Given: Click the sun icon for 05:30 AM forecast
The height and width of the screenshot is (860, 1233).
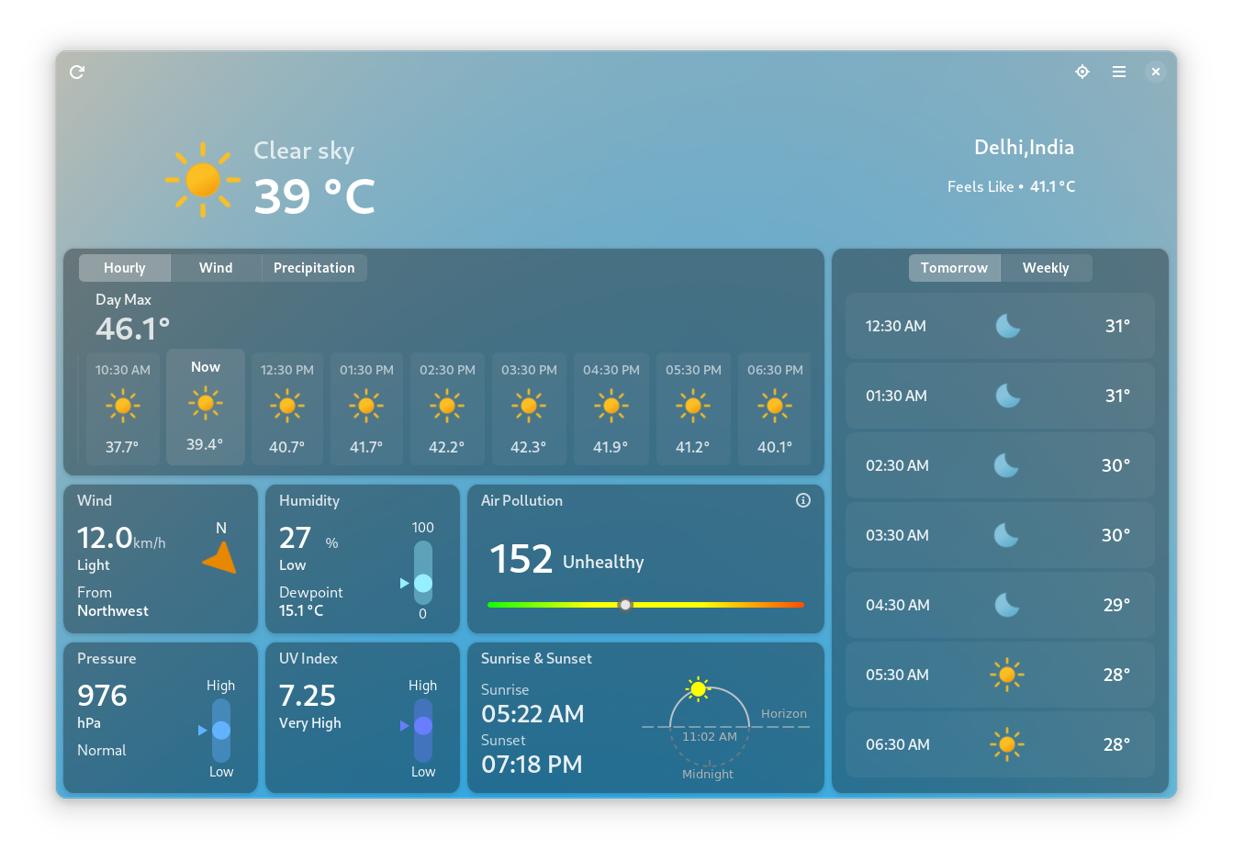Looking at the screenshot, I should tap(1007, 674).
